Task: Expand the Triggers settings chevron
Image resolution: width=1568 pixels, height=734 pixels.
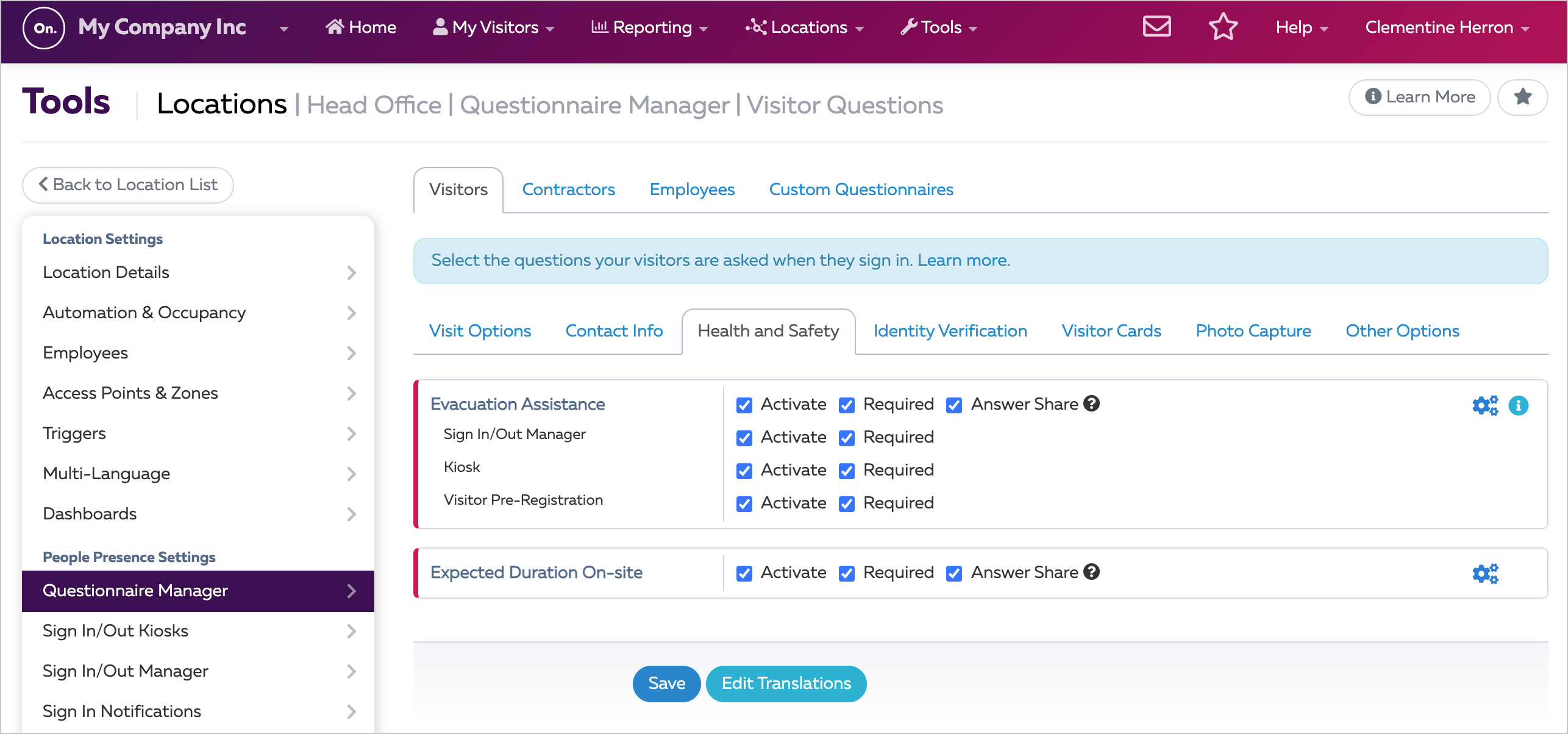Action: [x=352, y=433]
